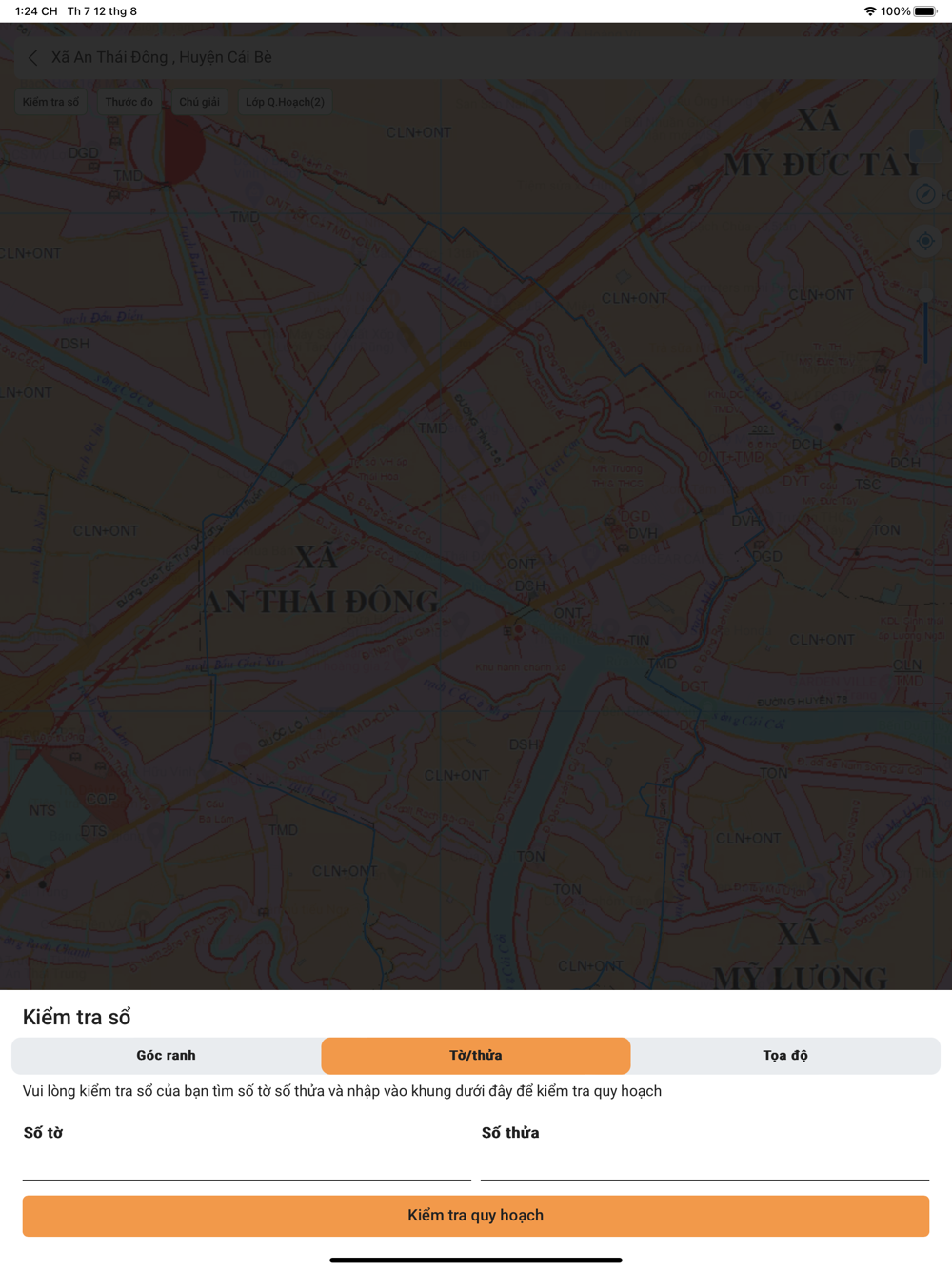Open the map type thumbnail button

[925, 146]
